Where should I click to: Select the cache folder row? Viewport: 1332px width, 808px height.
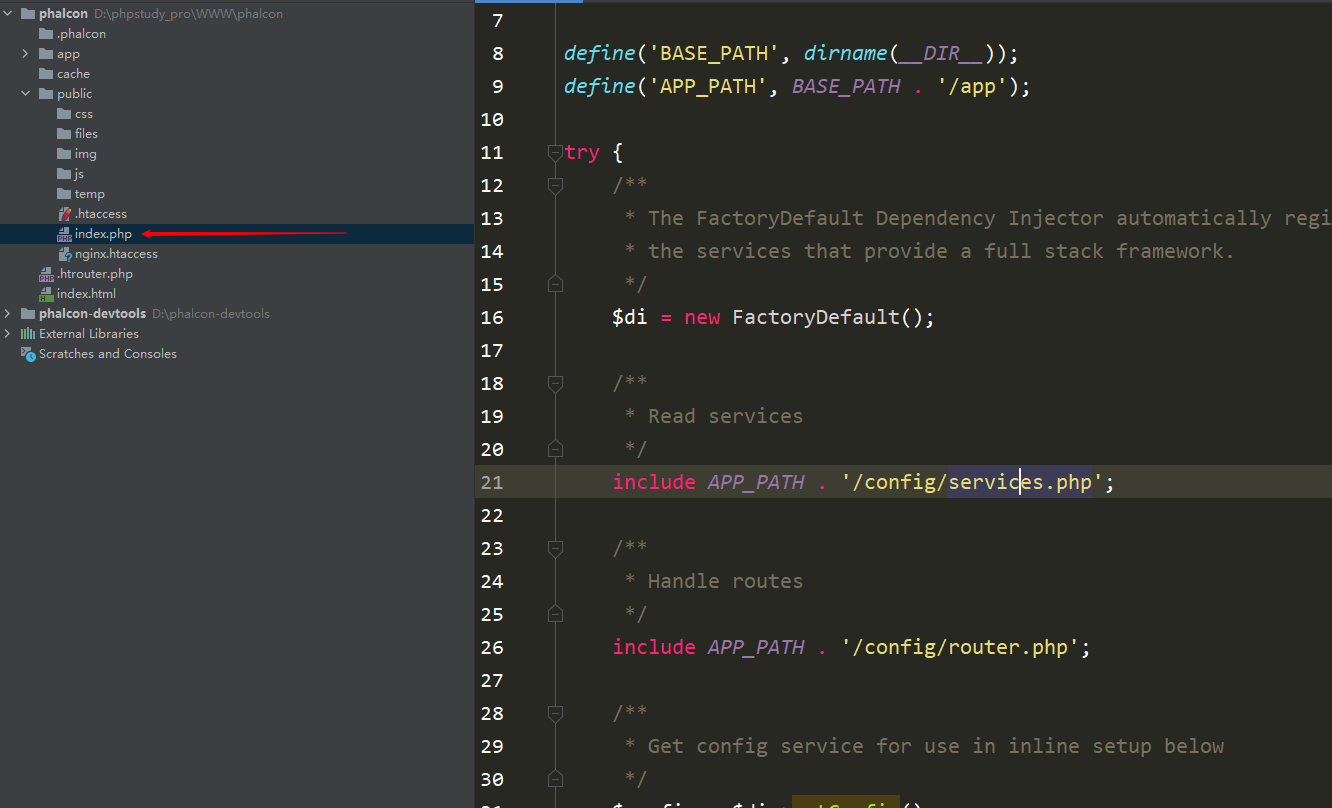pyautogui.click(x=237, y=74)
